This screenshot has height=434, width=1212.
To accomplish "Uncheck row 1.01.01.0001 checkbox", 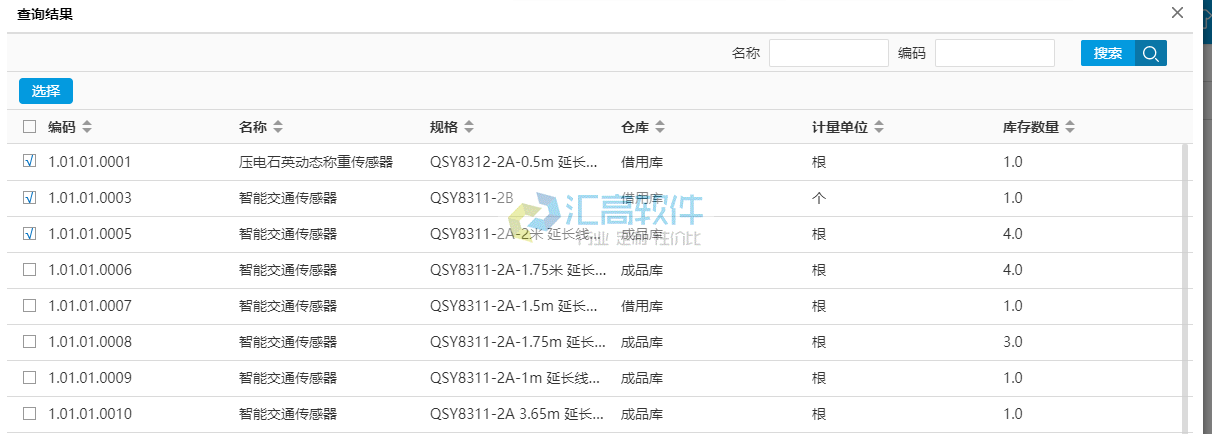I will [x=29, y=161].
